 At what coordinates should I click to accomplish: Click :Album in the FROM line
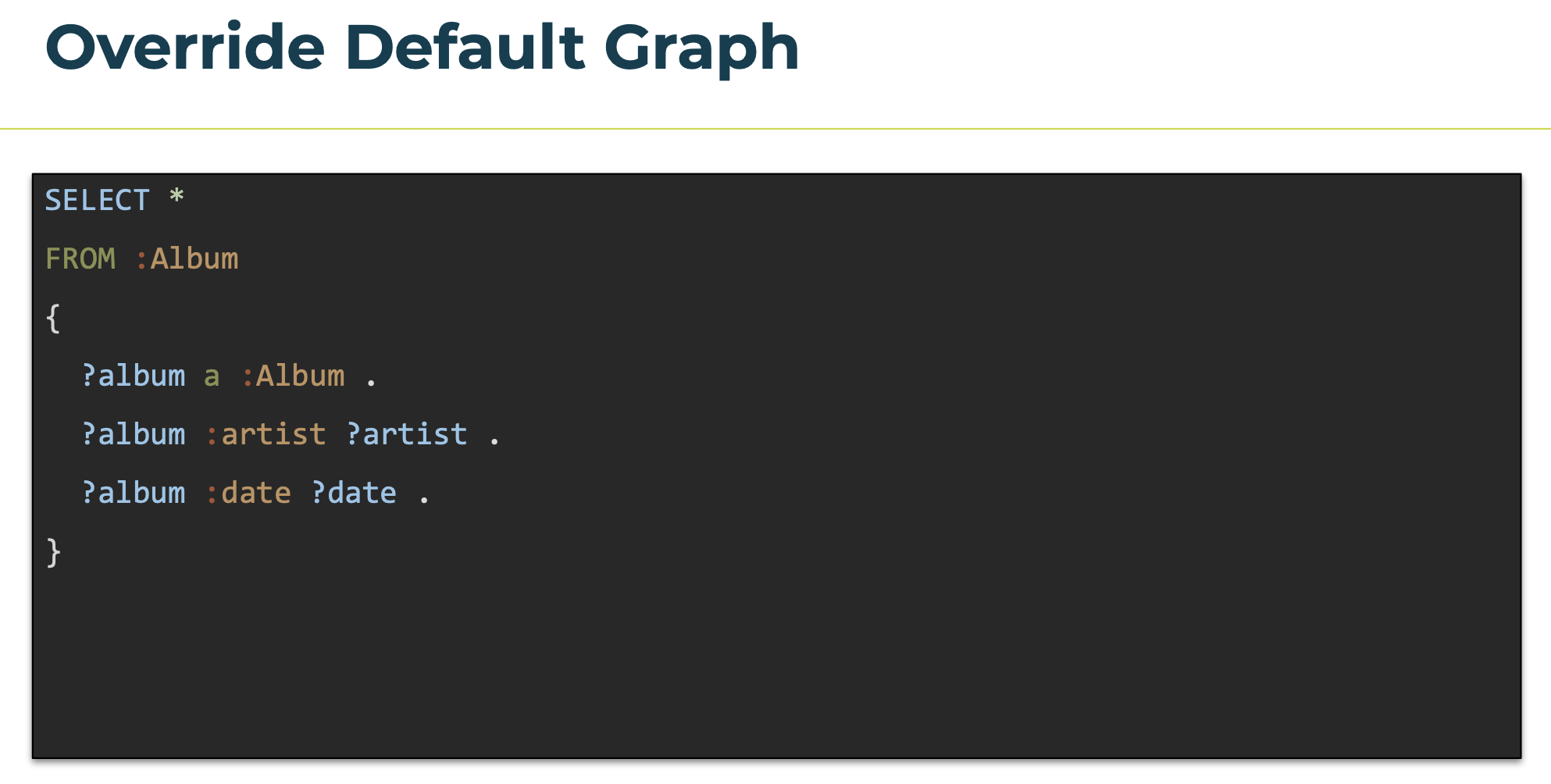coord(187,259)
